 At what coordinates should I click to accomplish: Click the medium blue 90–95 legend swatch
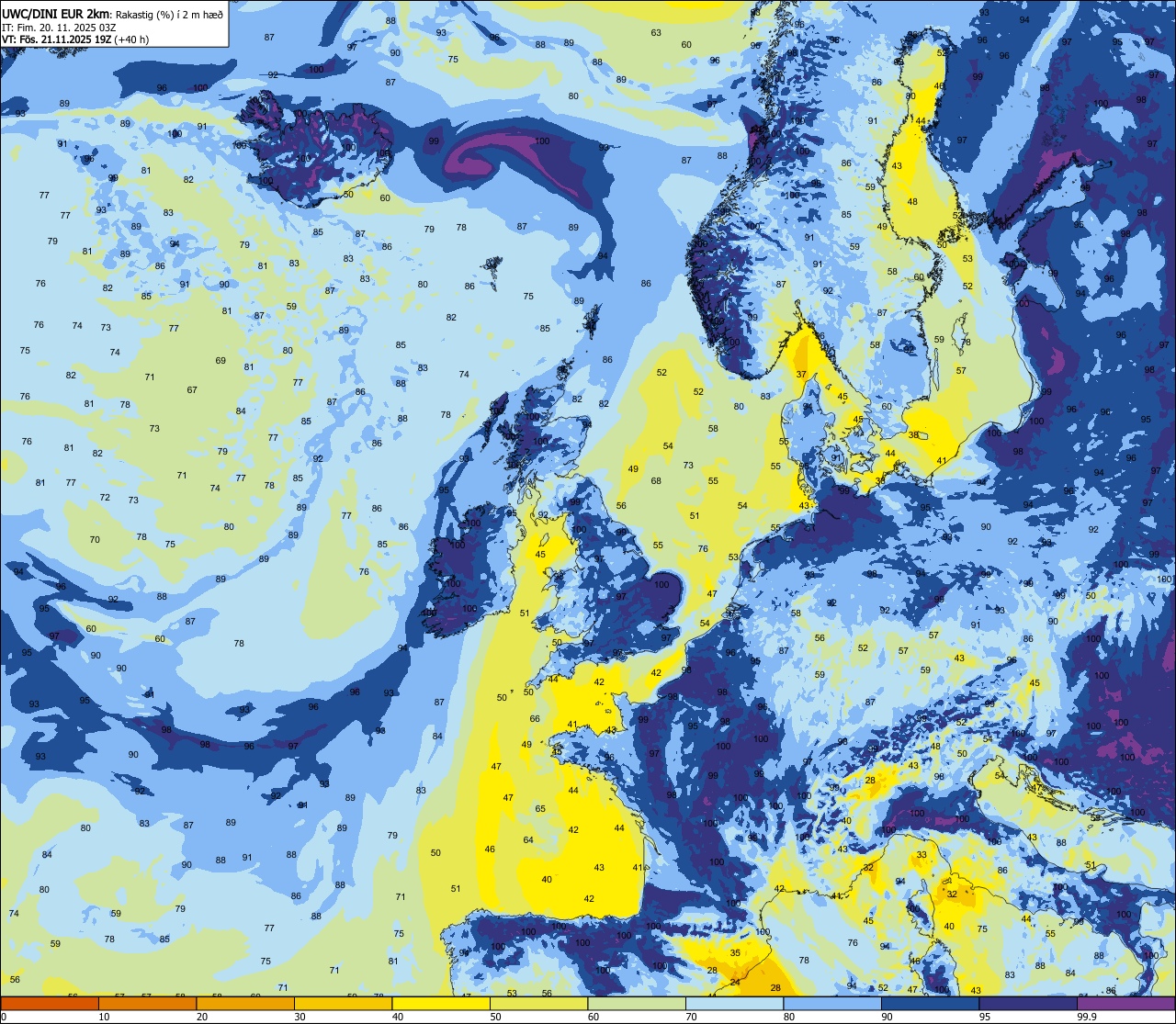[x=930, y=1004]
